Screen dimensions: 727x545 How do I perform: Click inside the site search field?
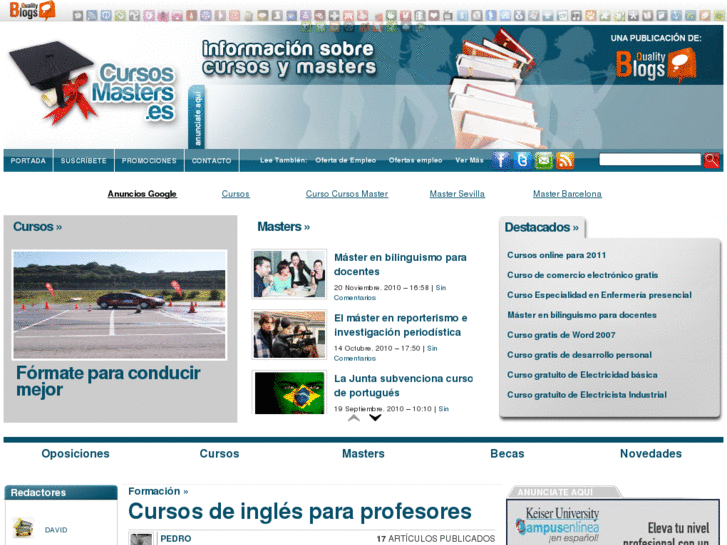650,160
